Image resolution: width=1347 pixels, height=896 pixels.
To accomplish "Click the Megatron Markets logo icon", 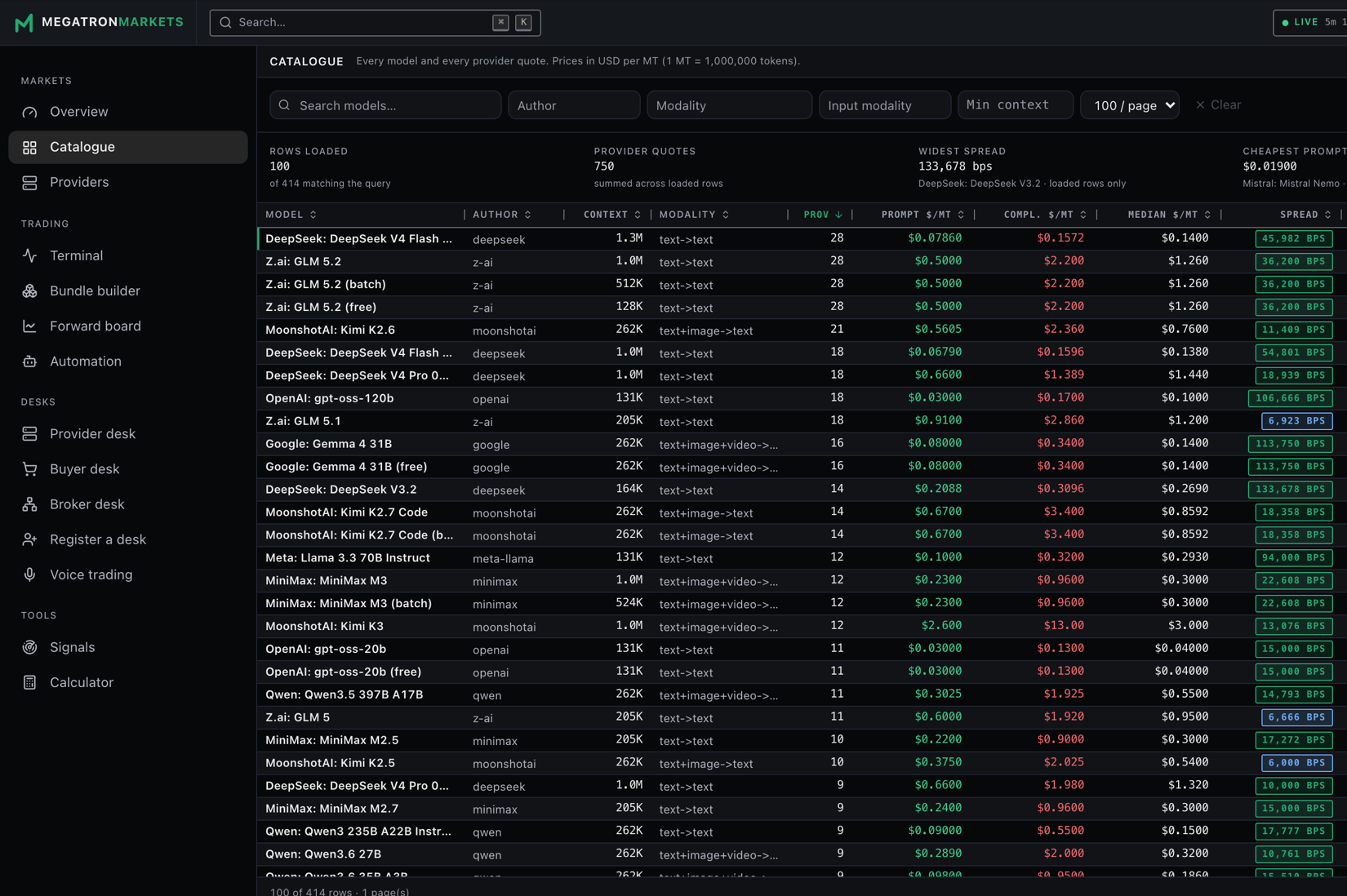I will click(x=24, y=22).
